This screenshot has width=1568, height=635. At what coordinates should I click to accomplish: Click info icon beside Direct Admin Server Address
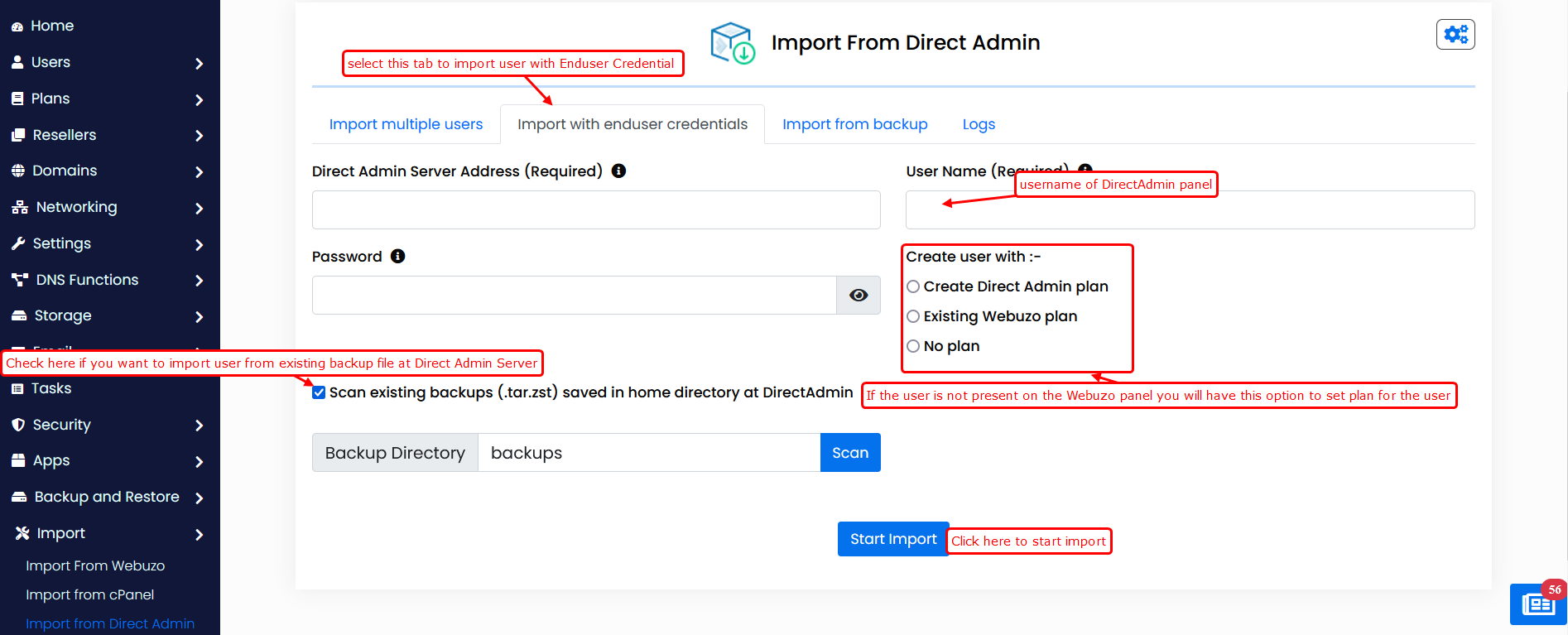click(x=618, y=171)
